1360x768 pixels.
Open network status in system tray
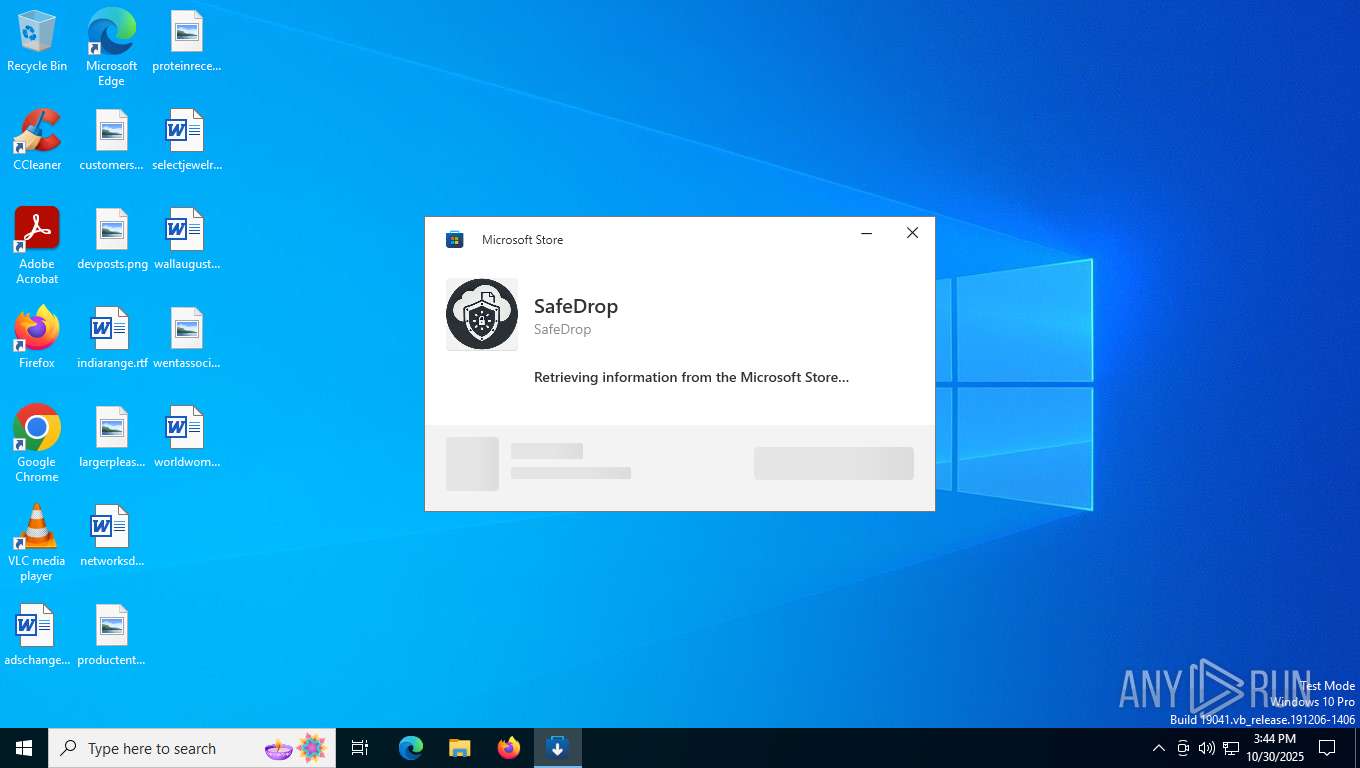[1231, 748]
